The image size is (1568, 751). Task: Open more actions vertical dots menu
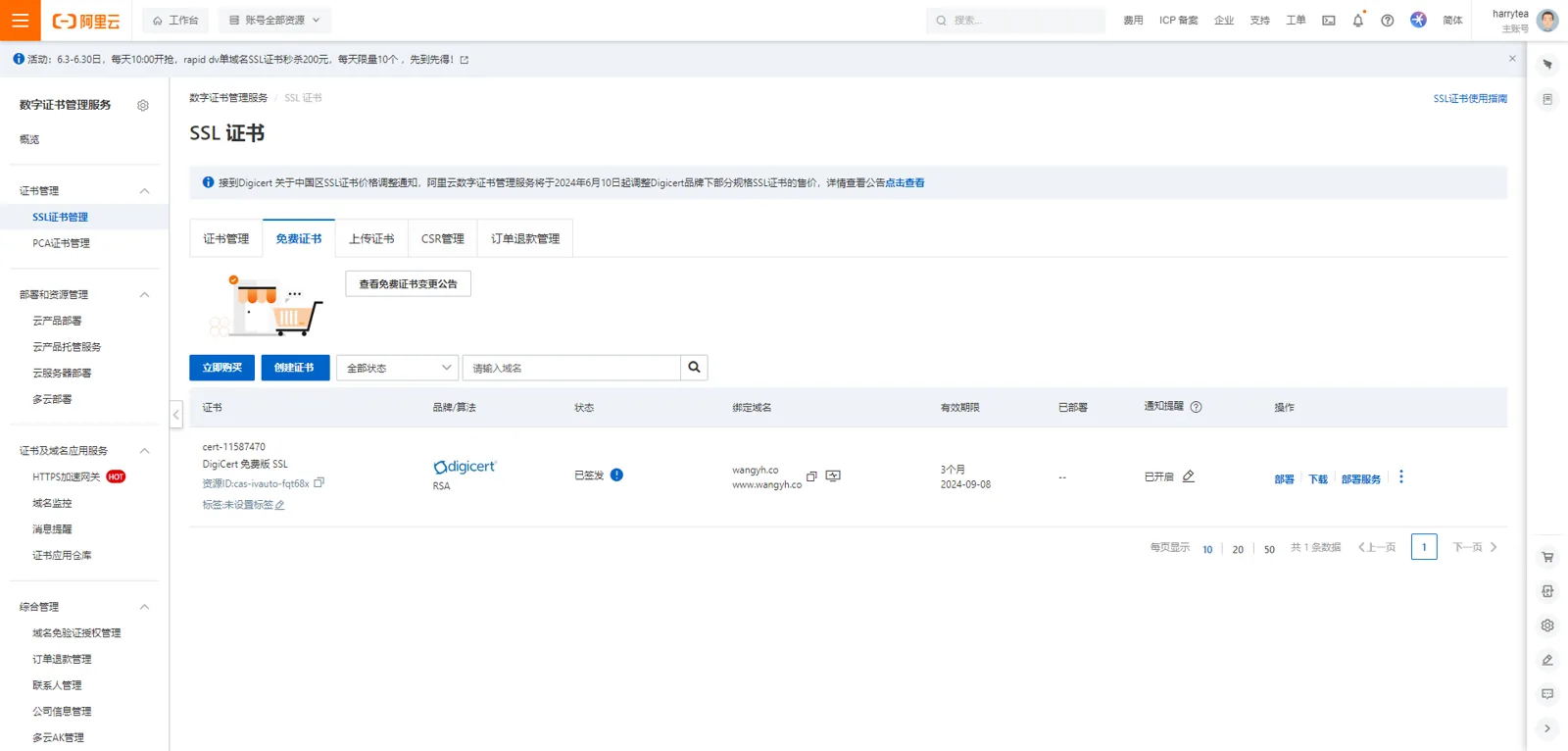(x=1400, y=477)
